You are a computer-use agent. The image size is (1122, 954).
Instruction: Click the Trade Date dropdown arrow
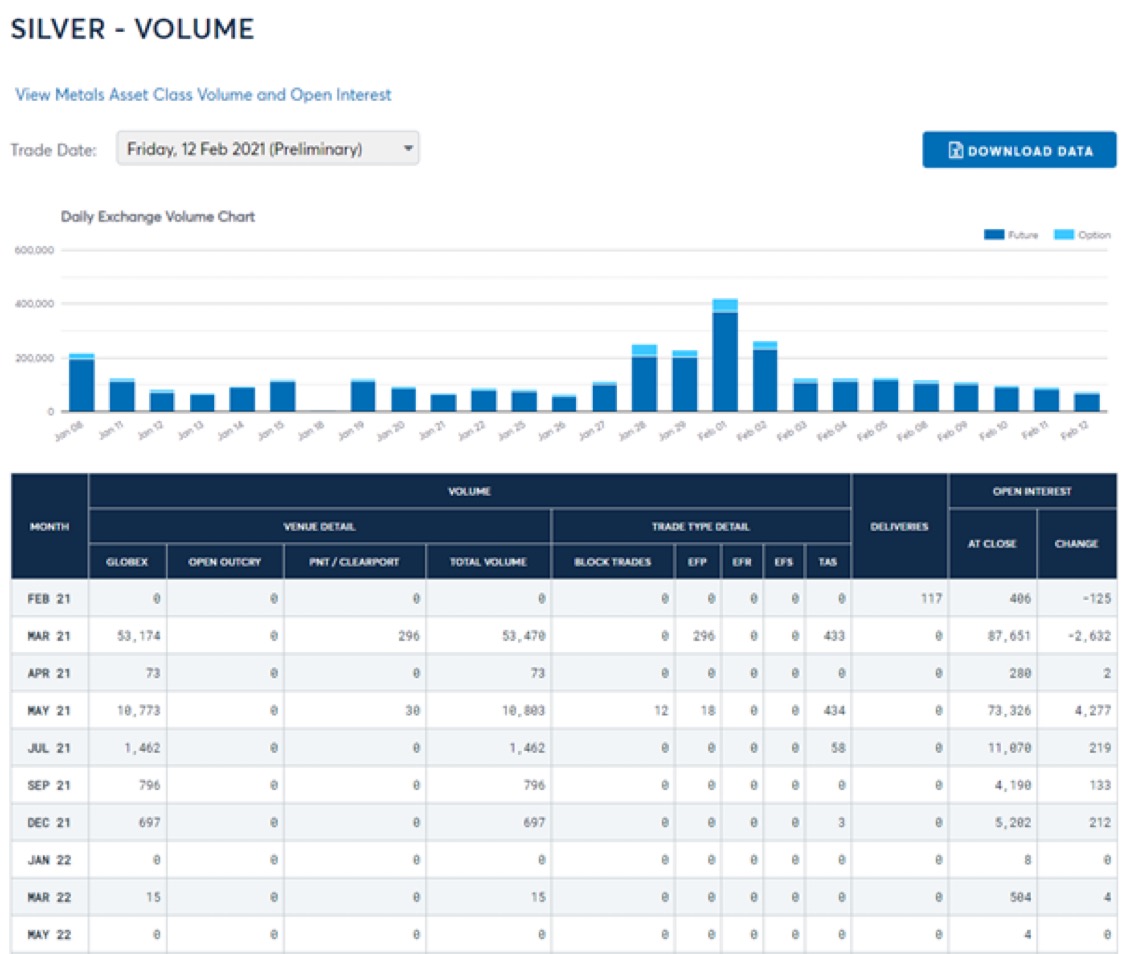[407, 149]
